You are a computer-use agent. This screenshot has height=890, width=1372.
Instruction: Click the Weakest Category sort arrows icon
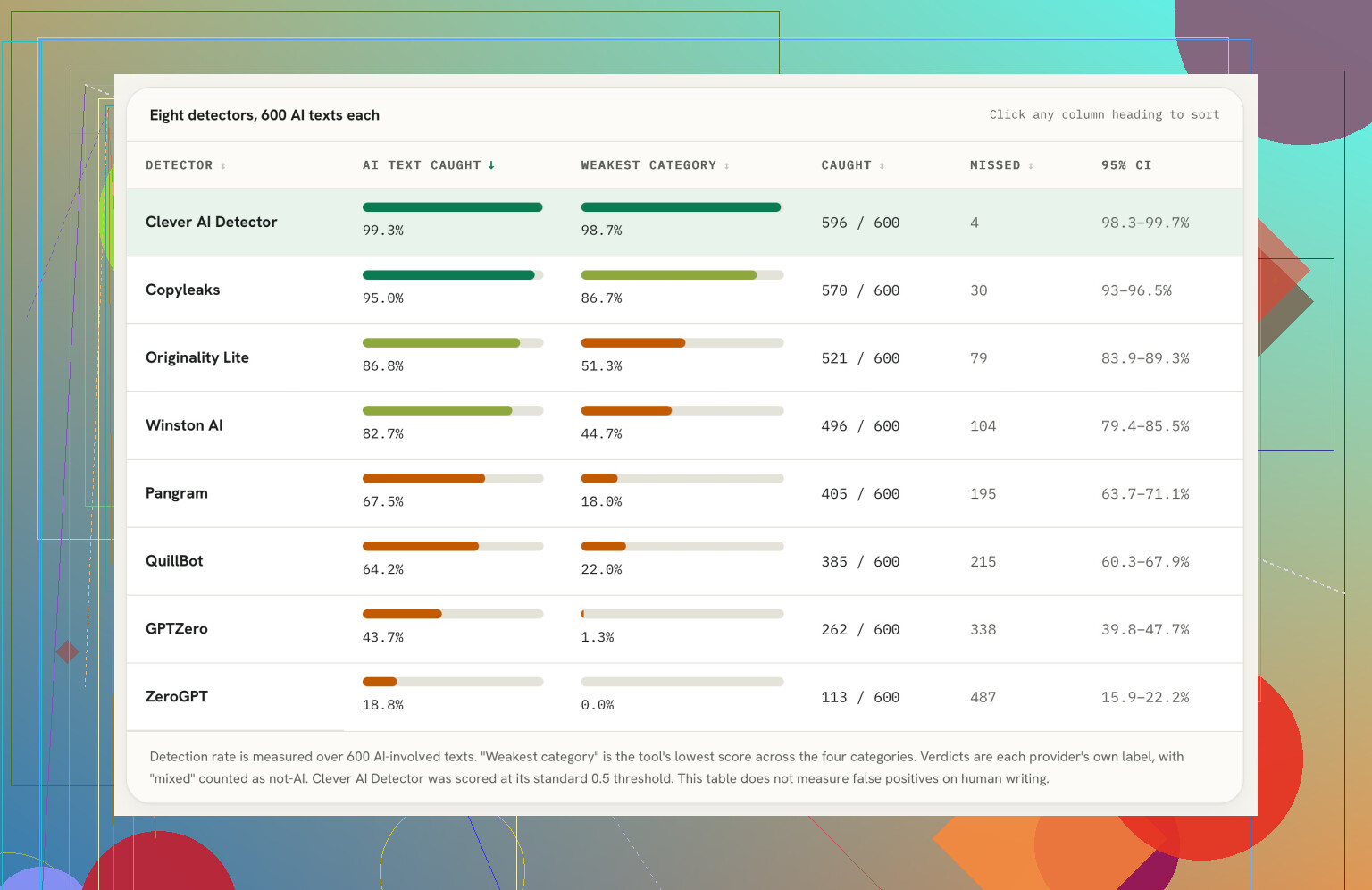(727, 165)
